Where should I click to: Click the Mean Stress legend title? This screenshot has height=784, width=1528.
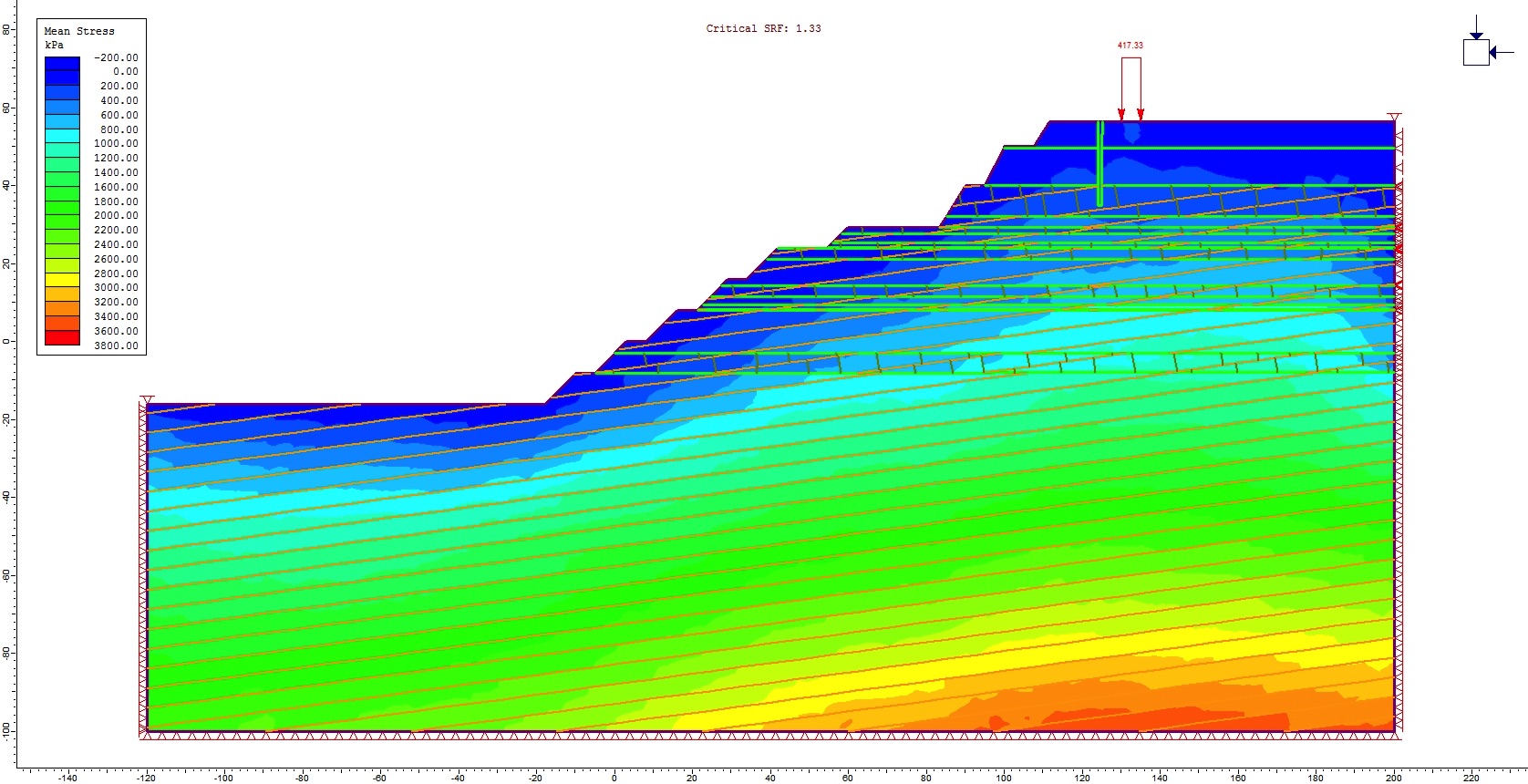[79, 31]
